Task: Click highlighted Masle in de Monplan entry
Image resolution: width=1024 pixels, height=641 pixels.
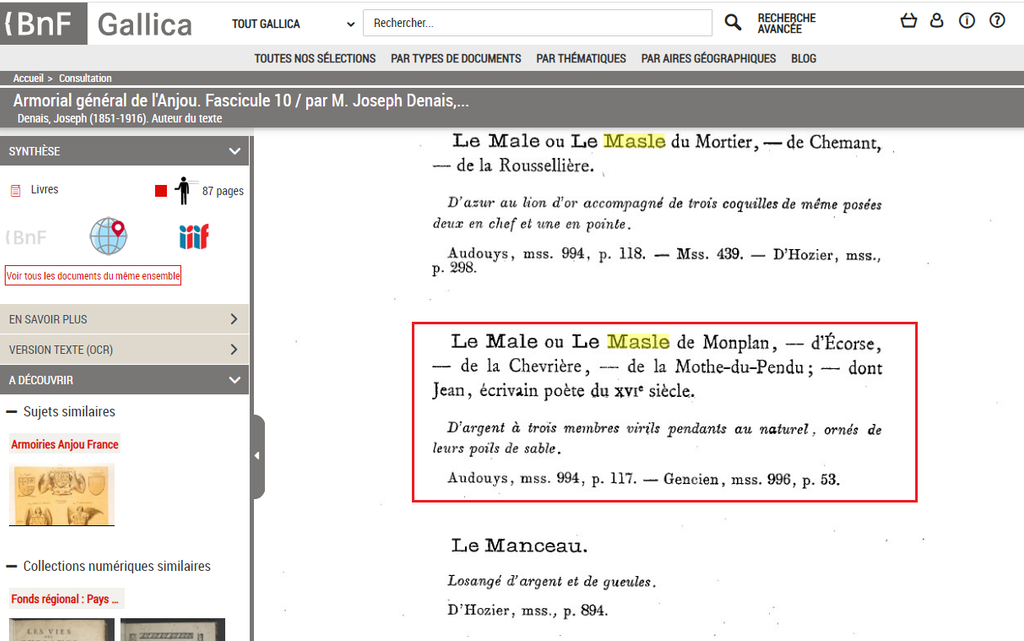Action: [x=638, y=341]
